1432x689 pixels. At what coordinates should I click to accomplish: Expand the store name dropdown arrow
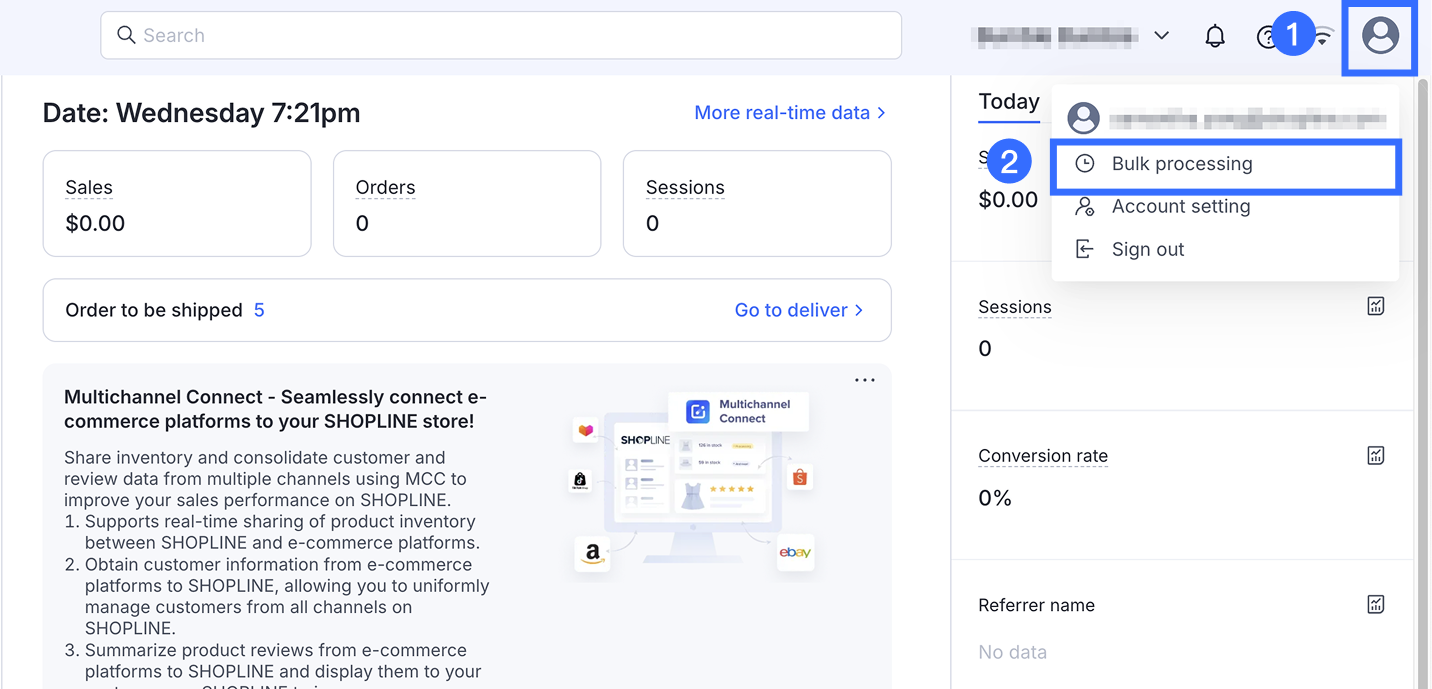pos(1161,36)
